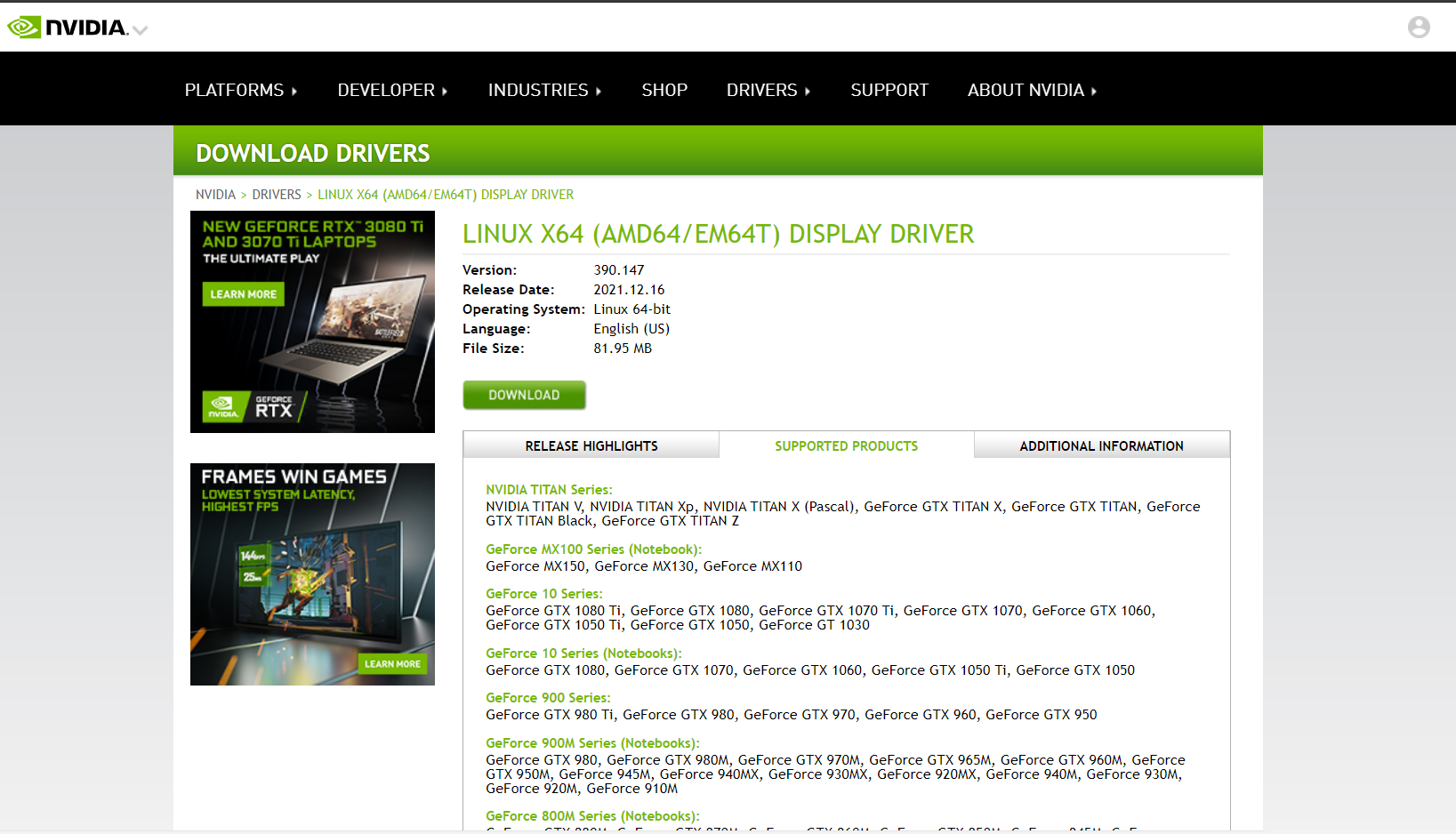Click the version number 390.147

tap(619, 270)
